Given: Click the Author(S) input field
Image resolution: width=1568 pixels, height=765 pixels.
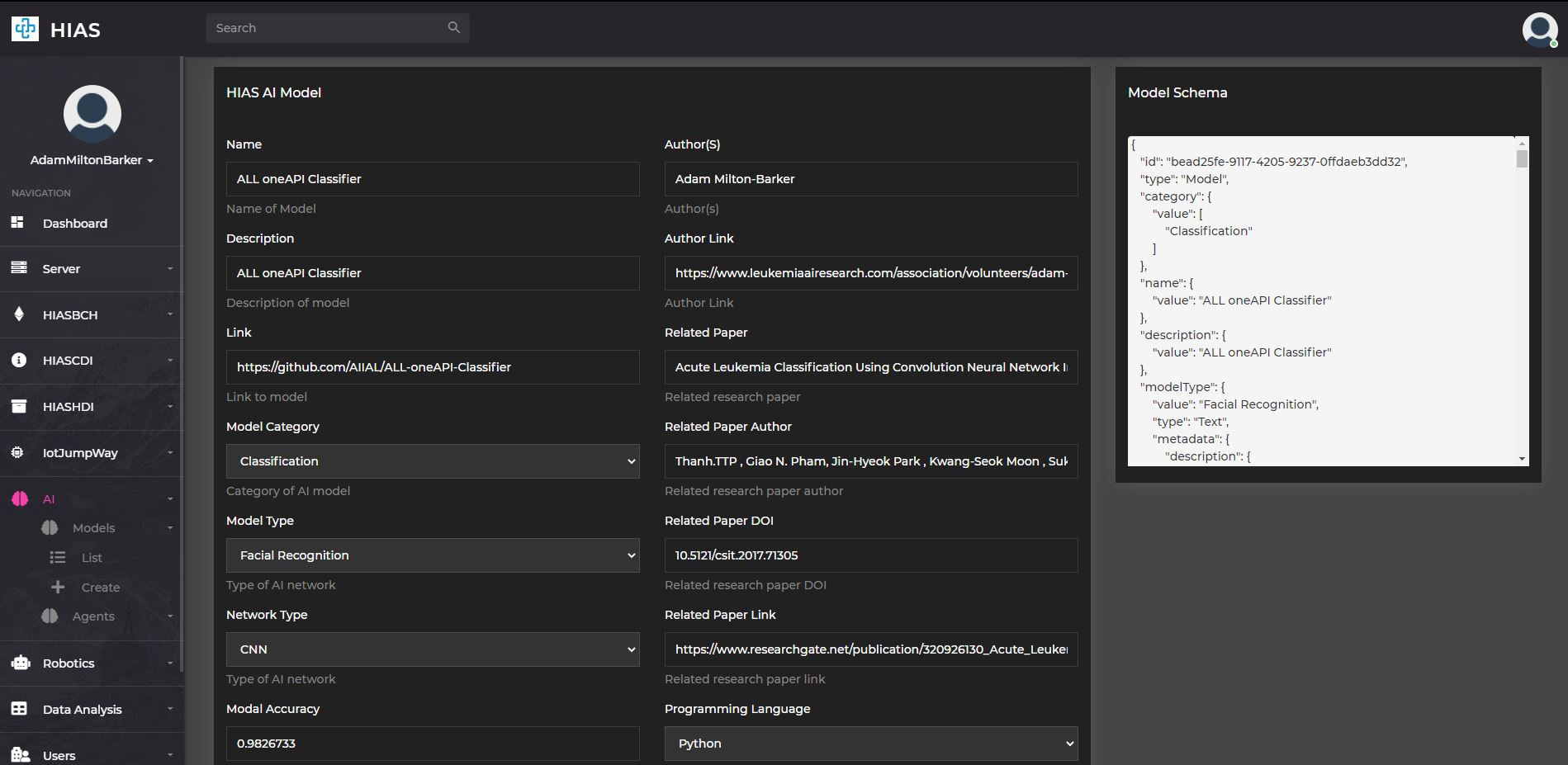Looking at the screenshot, I should (871, 179).
